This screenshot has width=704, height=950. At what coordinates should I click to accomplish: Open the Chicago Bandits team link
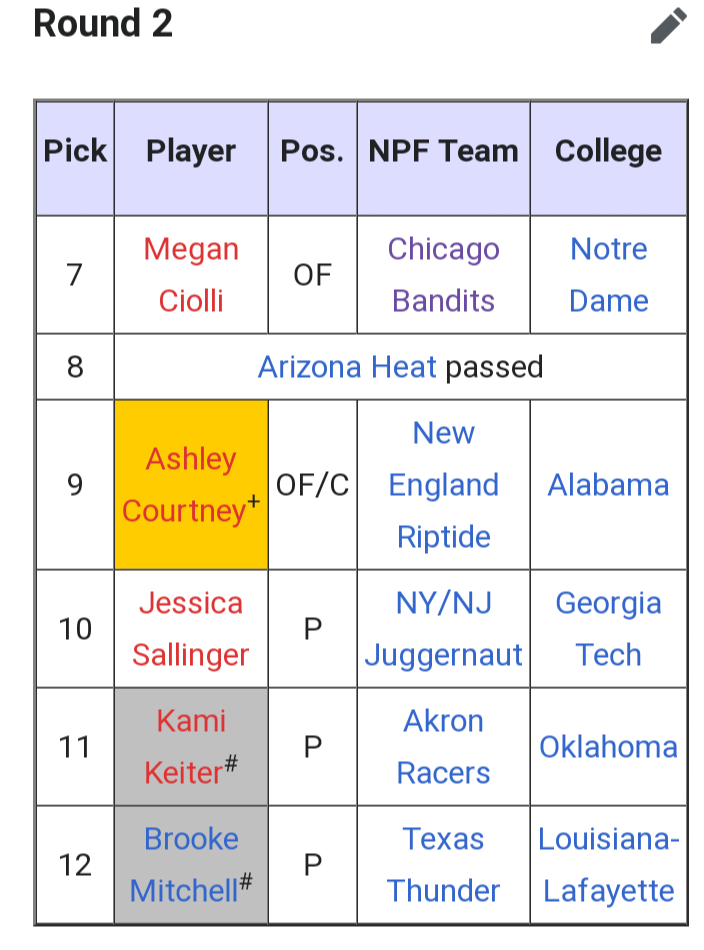[x=443, y=275]
